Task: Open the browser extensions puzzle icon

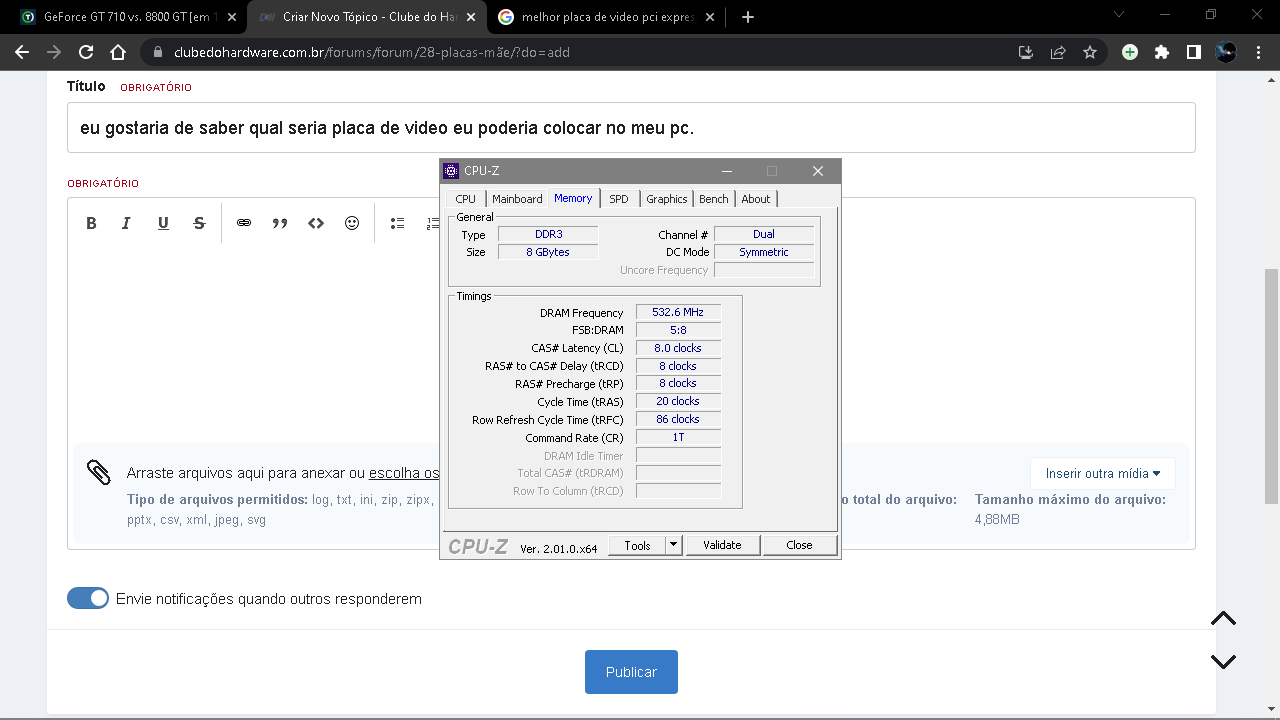Action: coord(1162,52)
